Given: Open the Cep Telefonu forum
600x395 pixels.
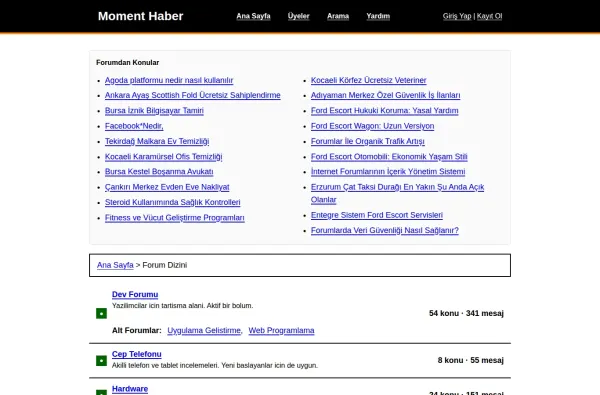Looking at the screenshot, I should [x=137, y=354].
